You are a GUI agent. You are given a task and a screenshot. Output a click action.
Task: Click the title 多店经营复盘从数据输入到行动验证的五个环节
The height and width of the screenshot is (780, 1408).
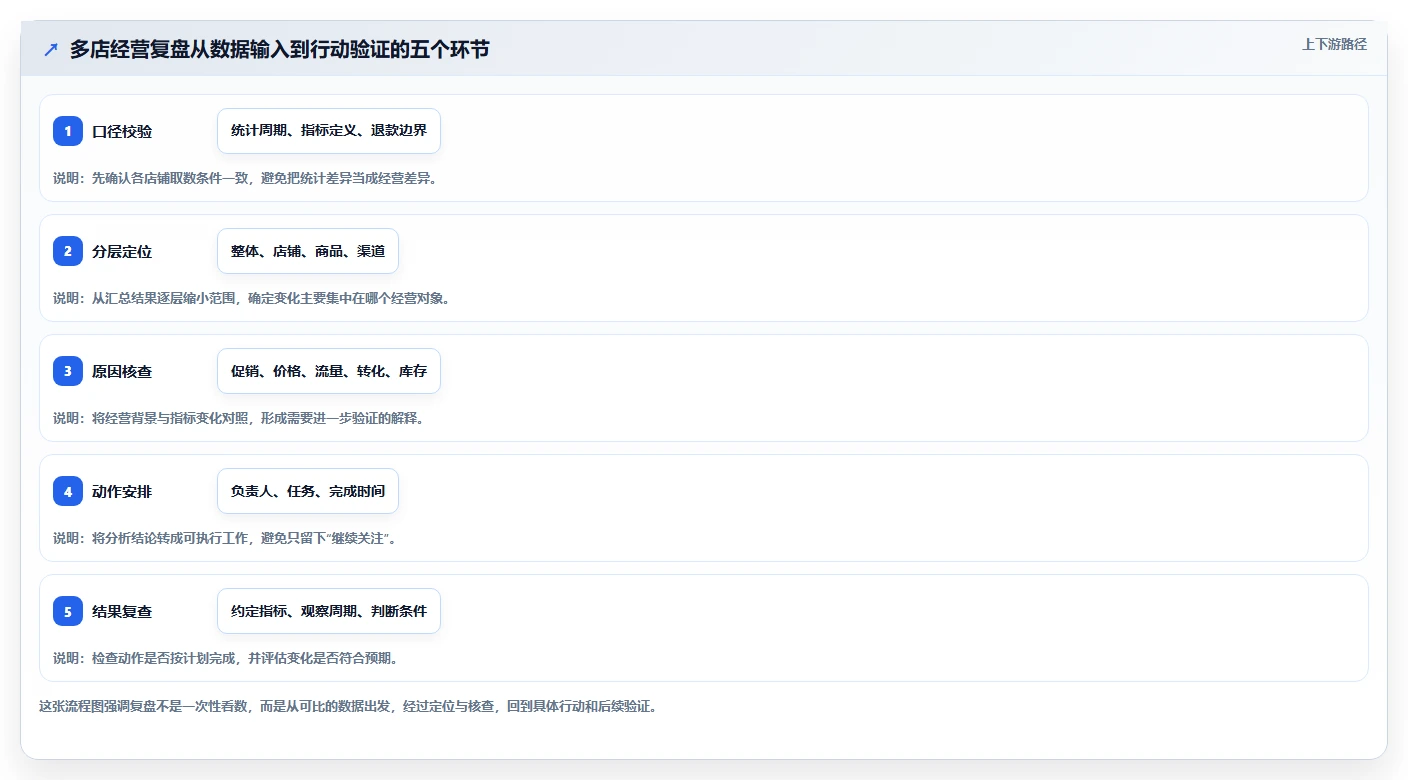point(280,49)
